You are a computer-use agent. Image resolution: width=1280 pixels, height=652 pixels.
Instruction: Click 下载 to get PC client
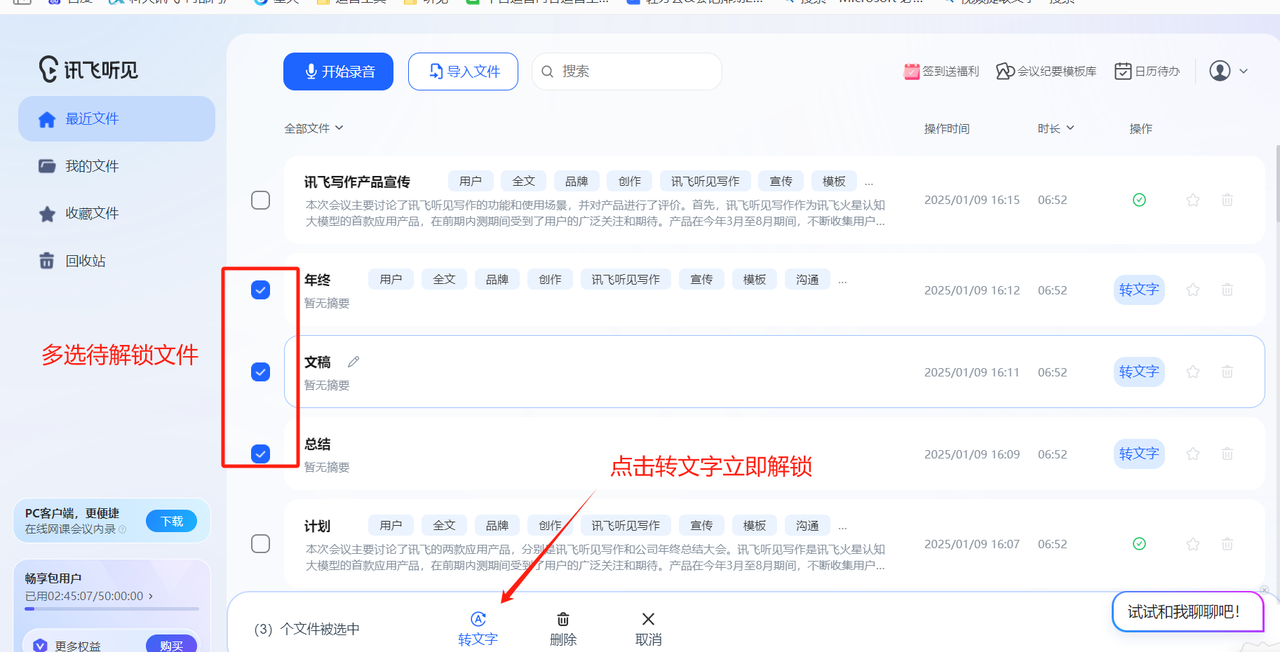tap(172, 521)
